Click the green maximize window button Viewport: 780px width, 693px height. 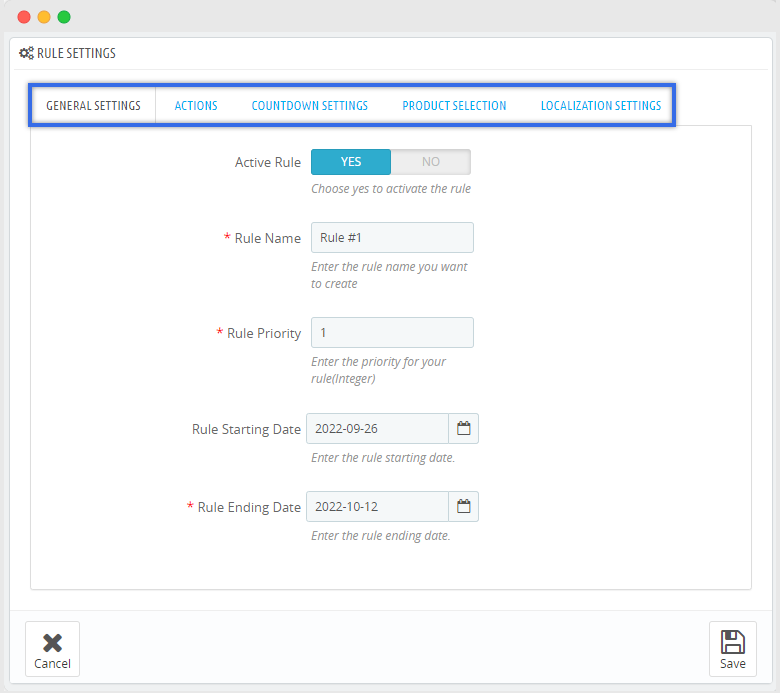tap(64, 17)
